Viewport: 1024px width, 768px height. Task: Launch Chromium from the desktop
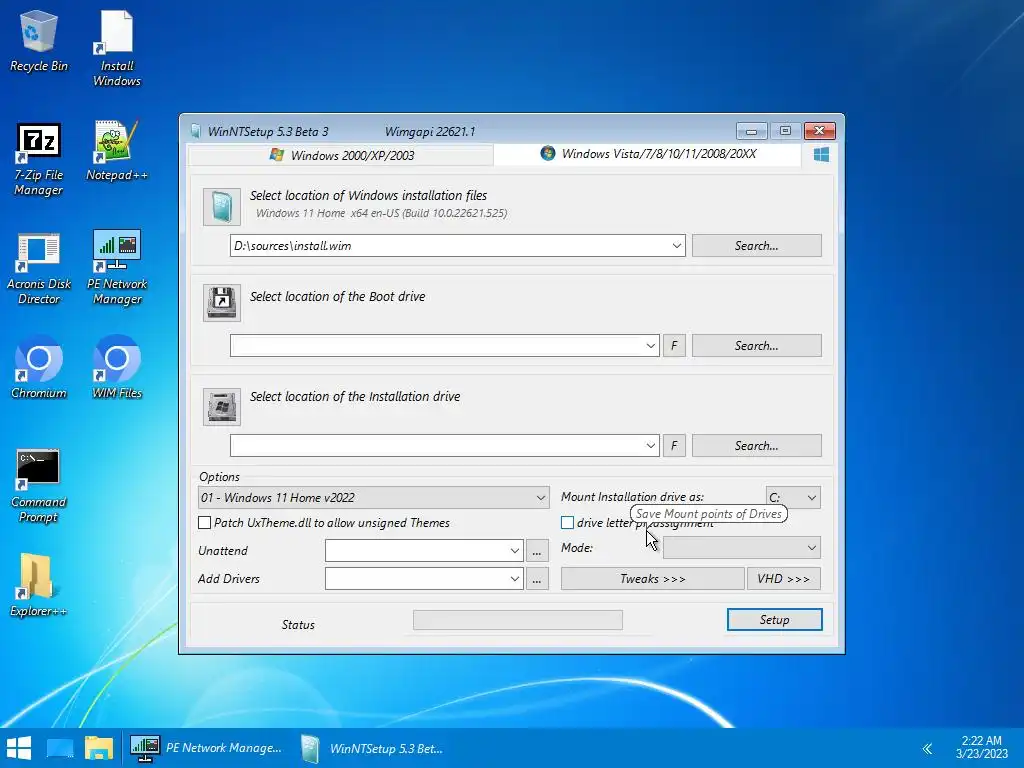pos(39,367)
